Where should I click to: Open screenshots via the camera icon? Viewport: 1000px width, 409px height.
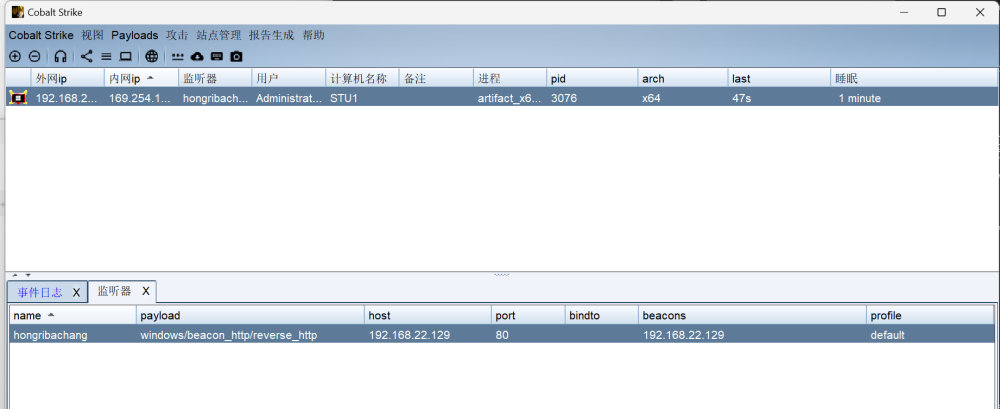click(236, 57)
